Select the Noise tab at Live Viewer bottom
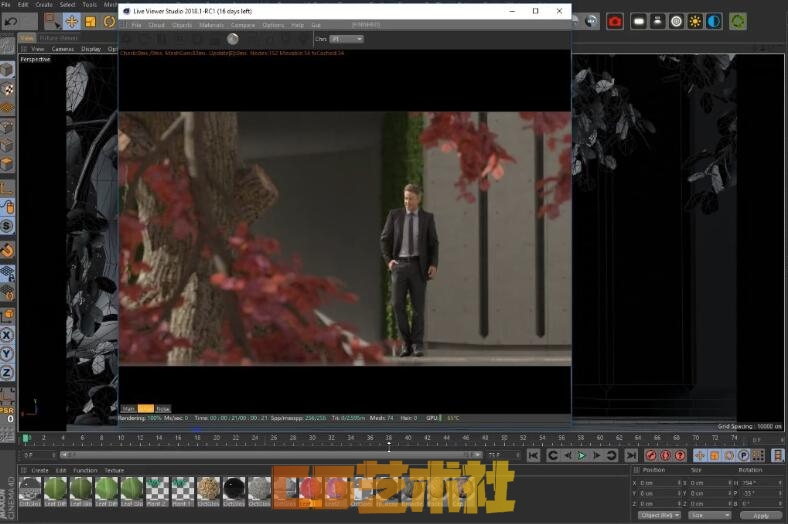 coord(163,409)
